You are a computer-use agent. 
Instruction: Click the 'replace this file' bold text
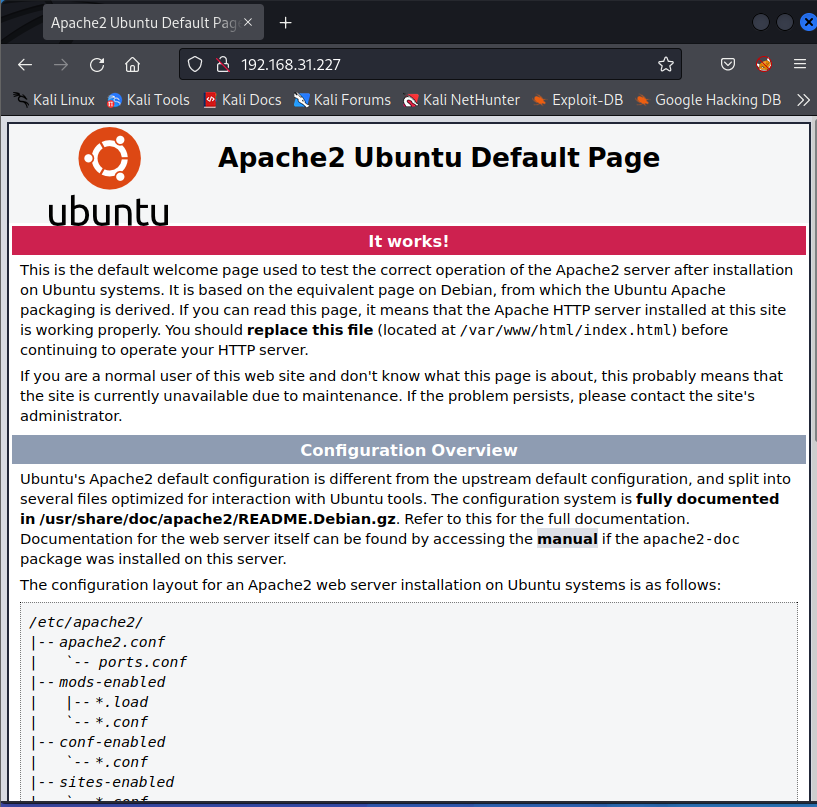point(310,330)
